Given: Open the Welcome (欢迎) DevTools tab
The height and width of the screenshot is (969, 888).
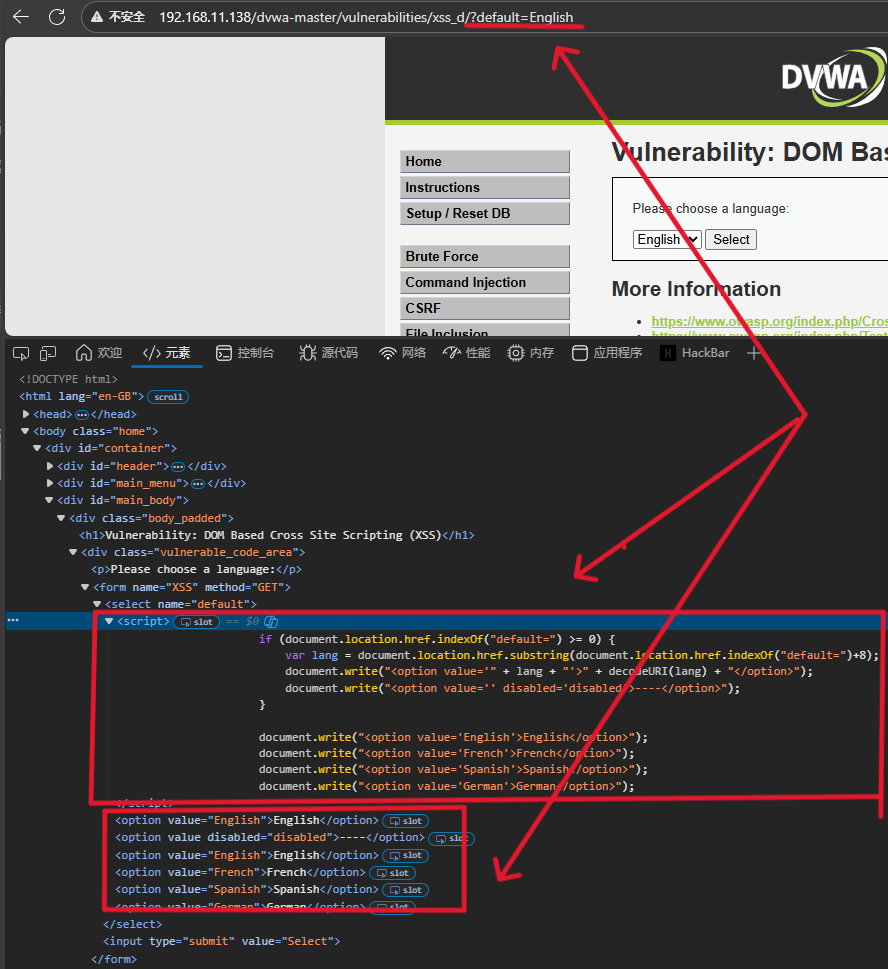Looking at the screenshot, I should pos(98,353).
